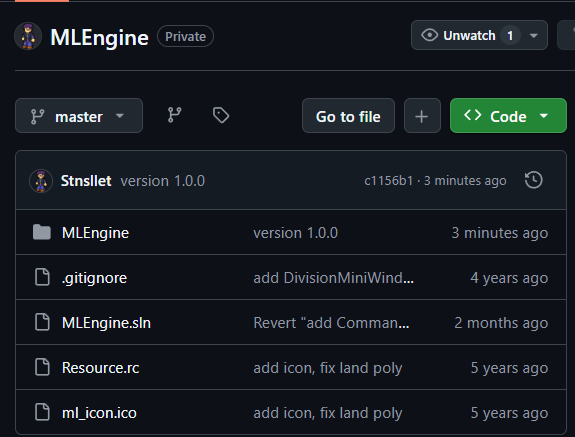Click repository owner avatar beside MLEngine title

(x=28, y=36)
